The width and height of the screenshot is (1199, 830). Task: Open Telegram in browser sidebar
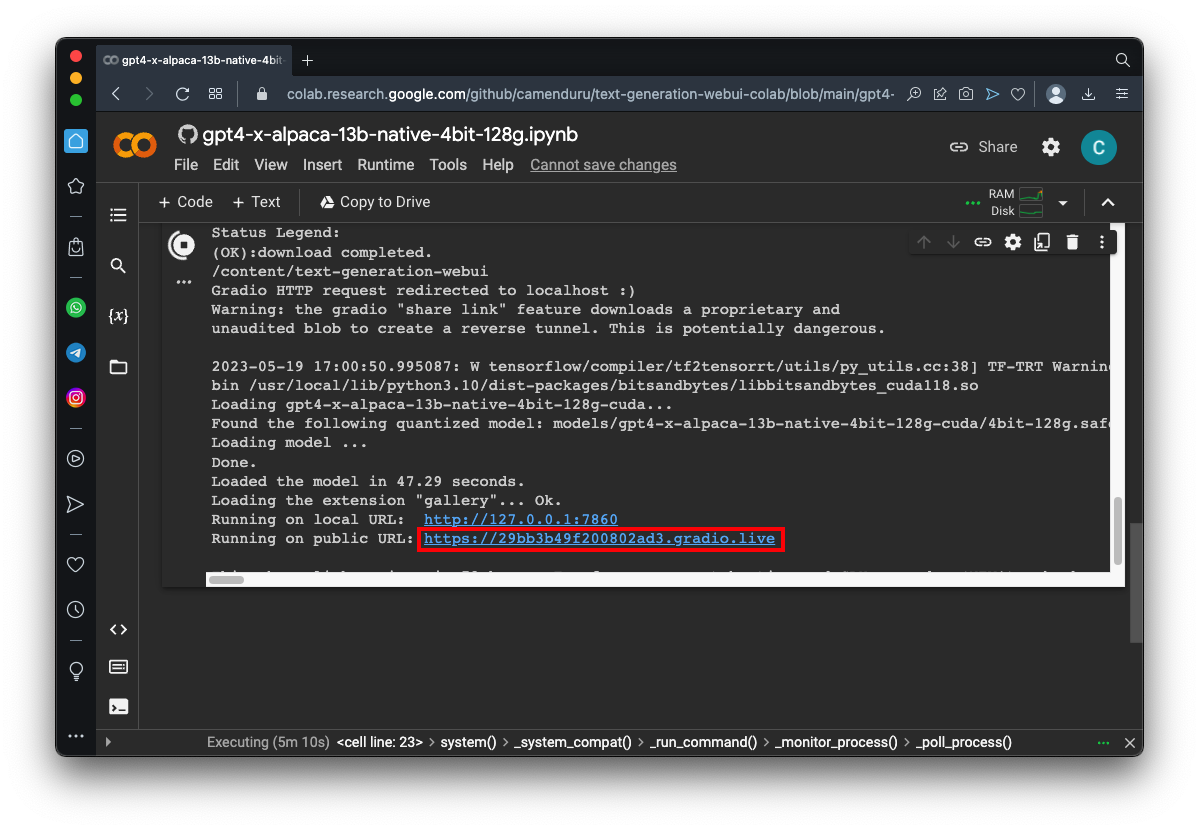tap(76, 353)
